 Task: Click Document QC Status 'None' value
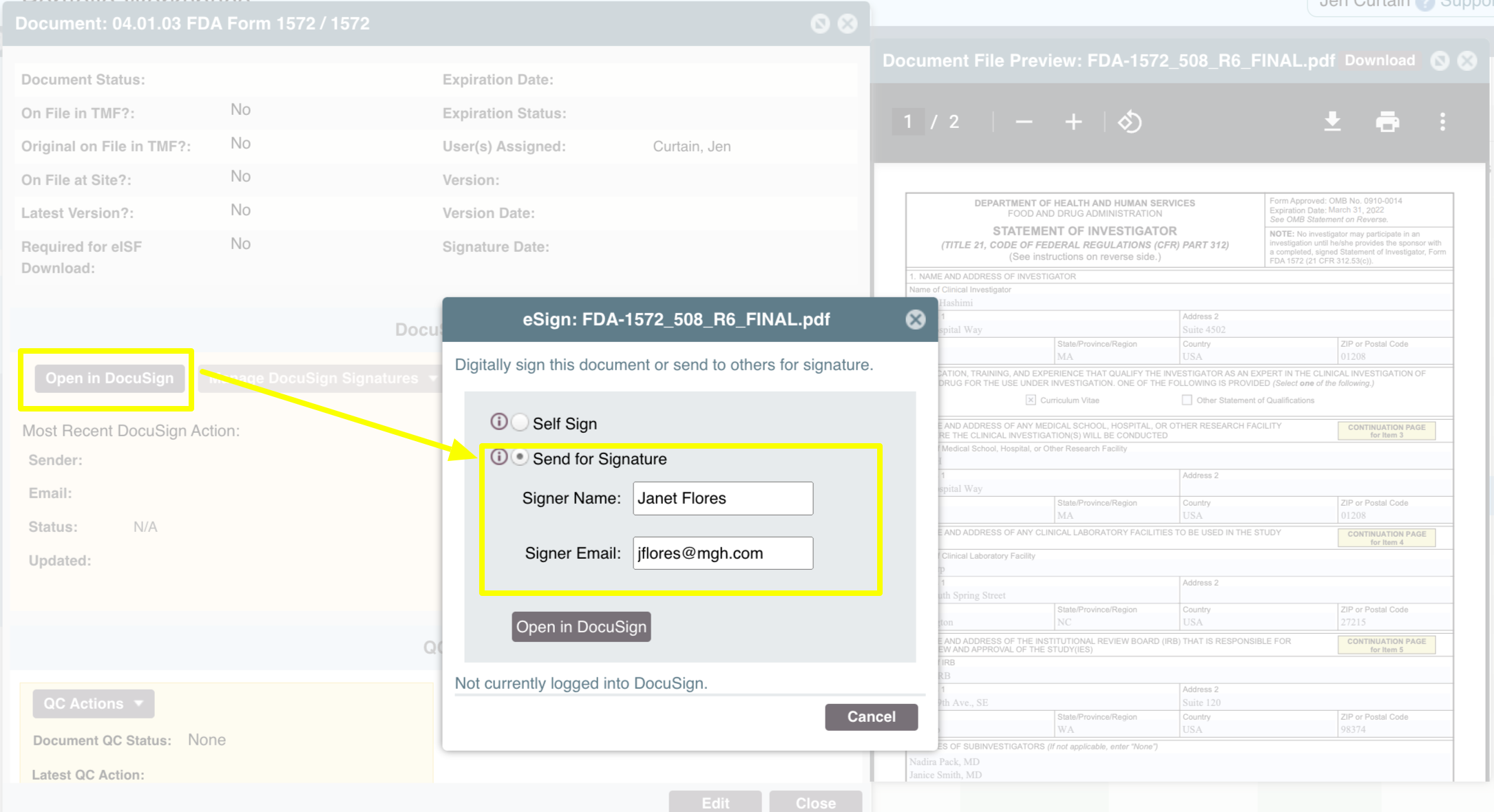[x=207, y=740]
